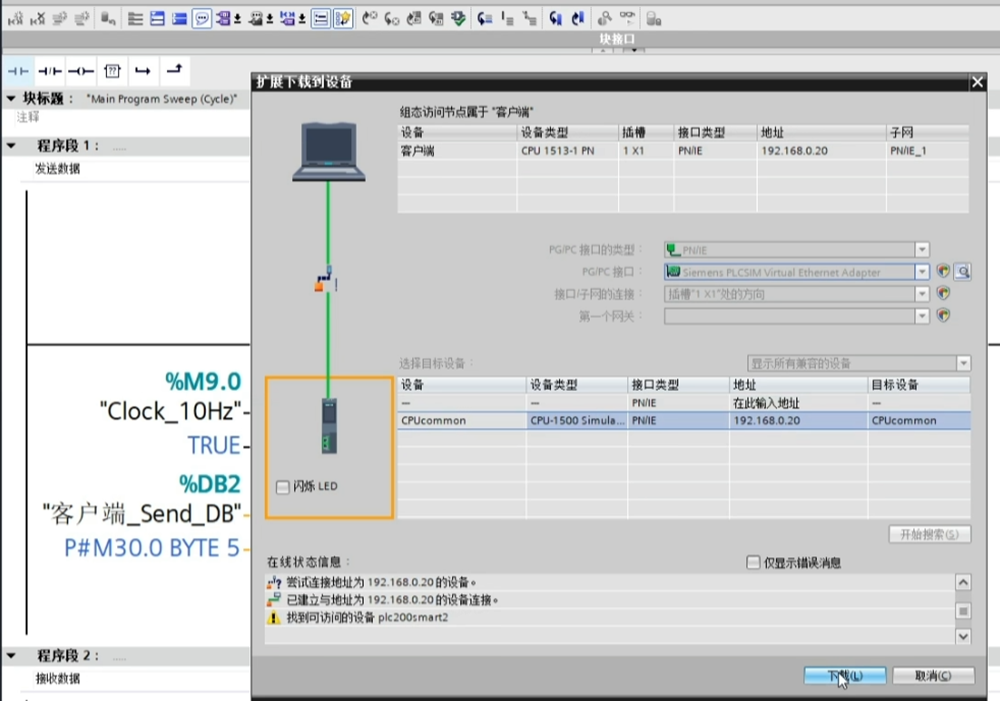This screenshot has width=1000, height=701.
Task: Enable the 闪烁 LED checkbox
Action: click(282, 487)
